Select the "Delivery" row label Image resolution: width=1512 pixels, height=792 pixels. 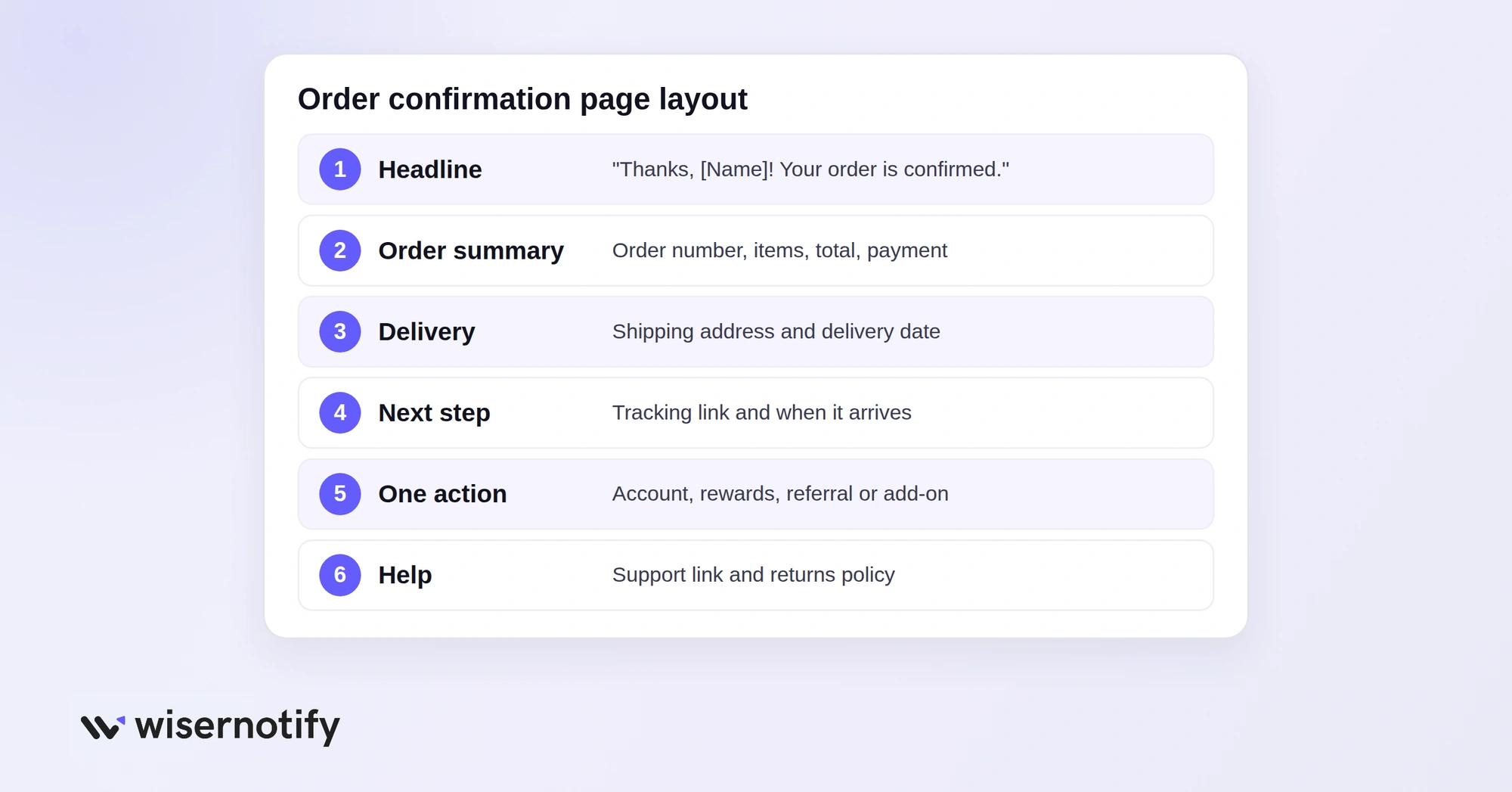click(x=426, y=332)
